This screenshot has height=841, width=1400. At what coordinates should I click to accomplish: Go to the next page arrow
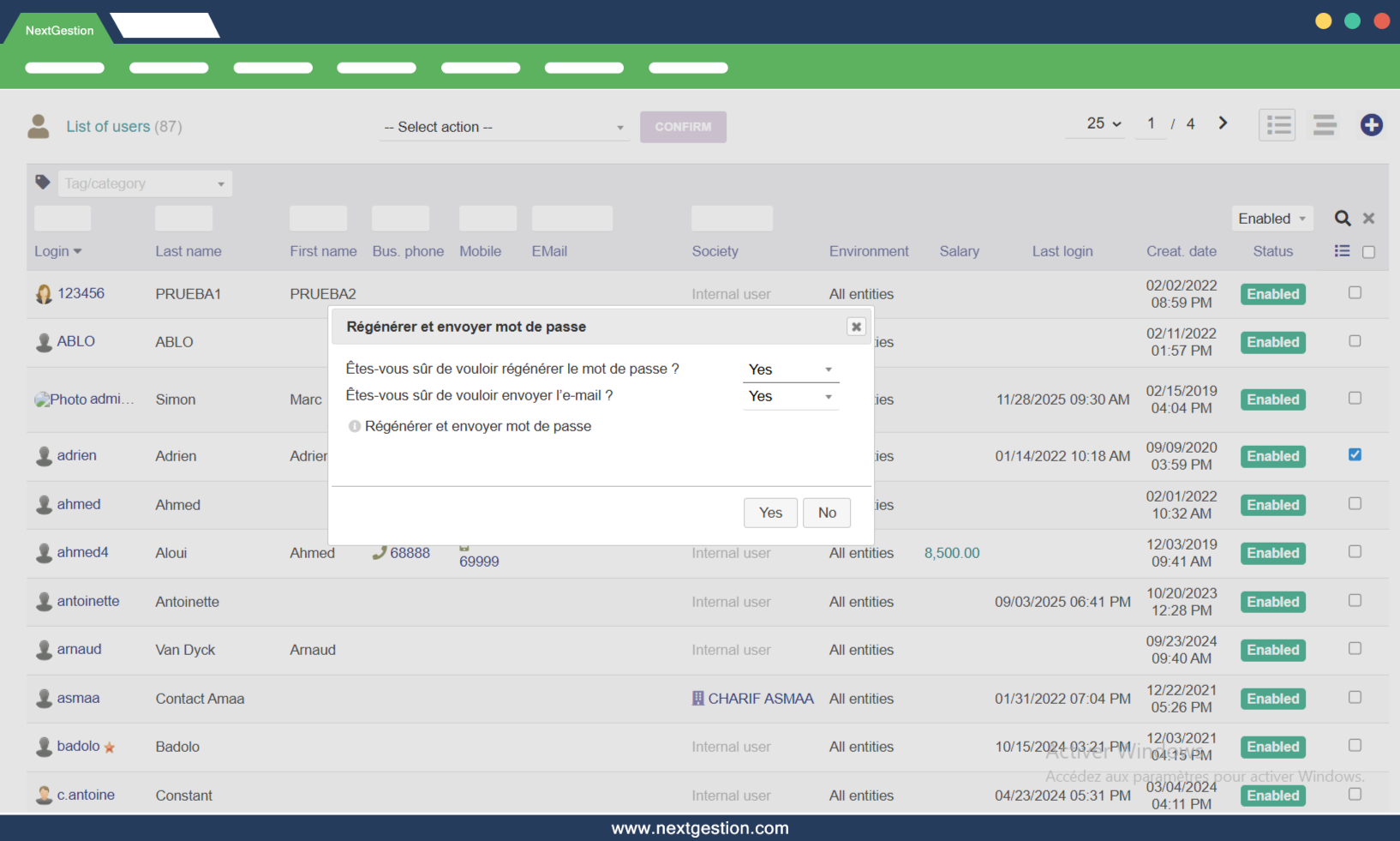(1223, 123)
